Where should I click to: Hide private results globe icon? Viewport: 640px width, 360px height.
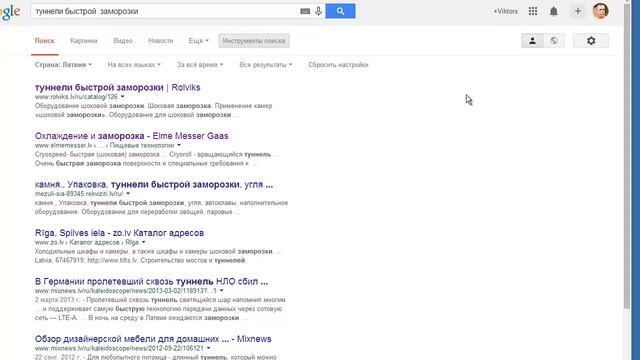(554, 41)
